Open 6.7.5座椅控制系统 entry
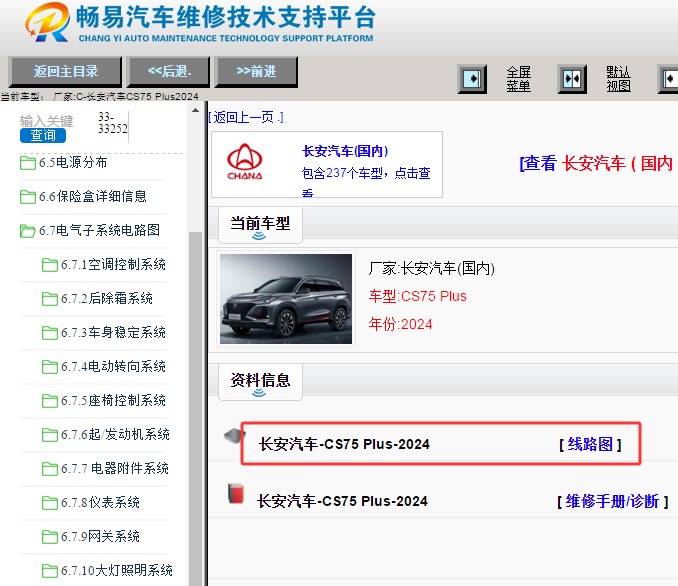This screenshot has width=678, height=586. pos(113,400)
